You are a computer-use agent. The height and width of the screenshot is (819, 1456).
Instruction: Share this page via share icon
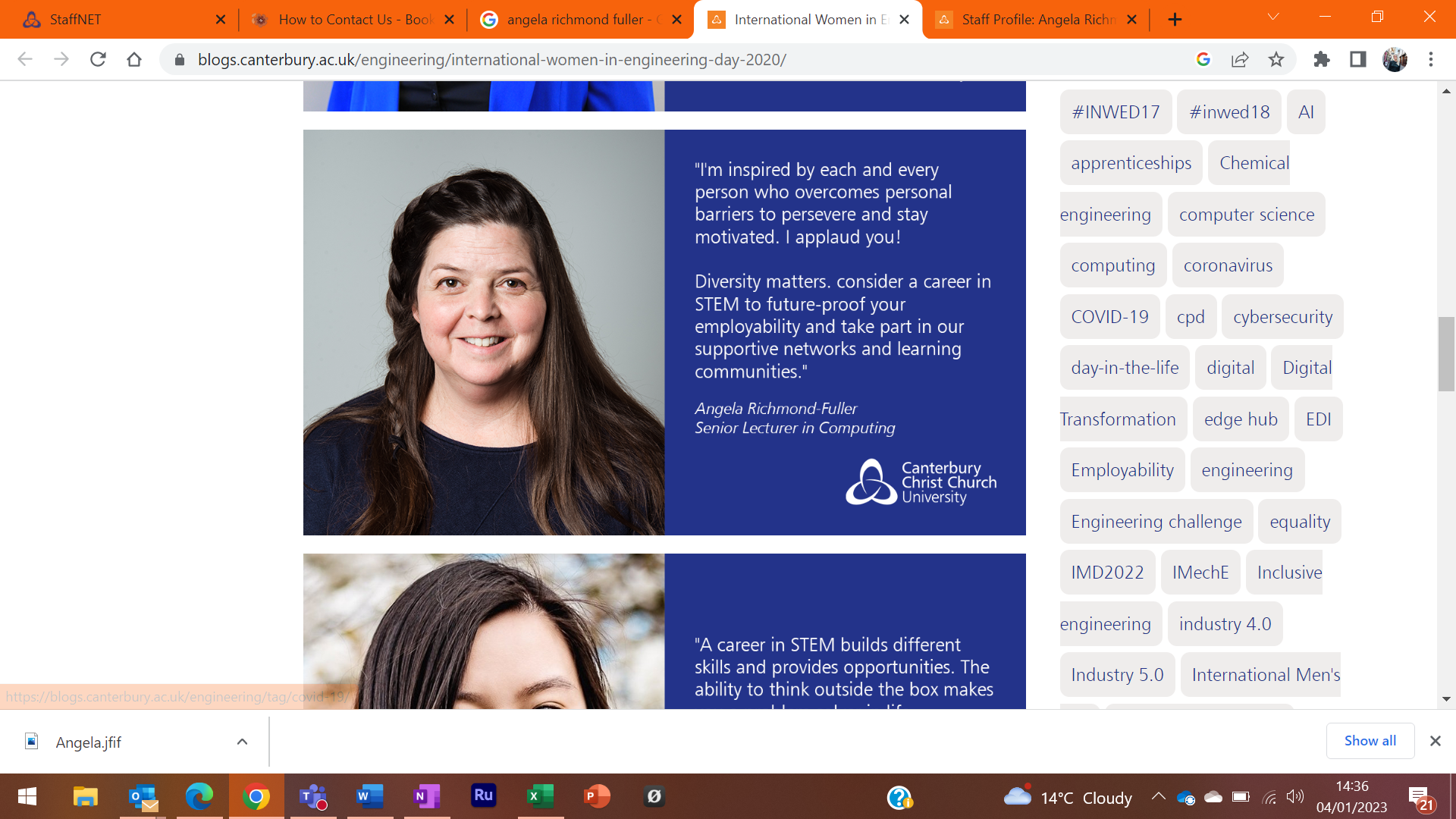click(x=1240, y=59)
